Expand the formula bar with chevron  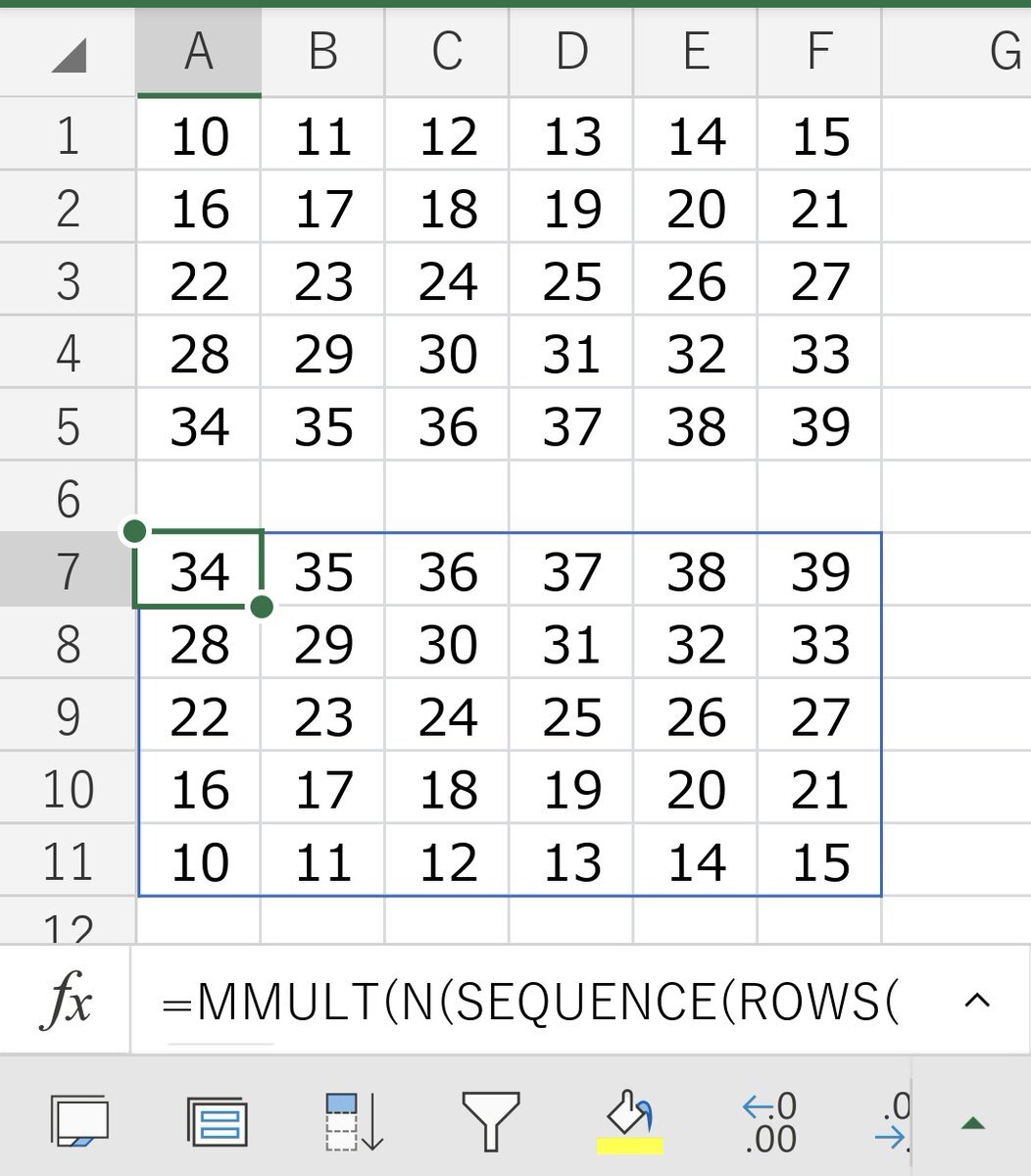click(977, 1001)
